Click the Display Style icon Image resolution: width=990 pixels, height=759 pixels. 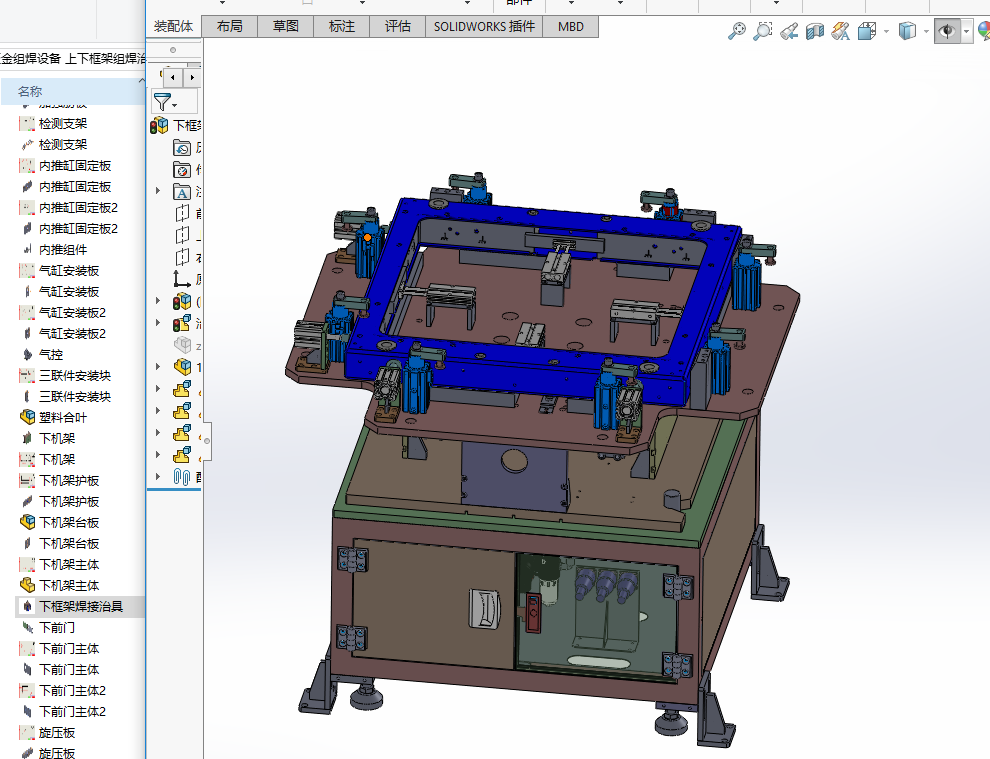click(x=907, y=32)
